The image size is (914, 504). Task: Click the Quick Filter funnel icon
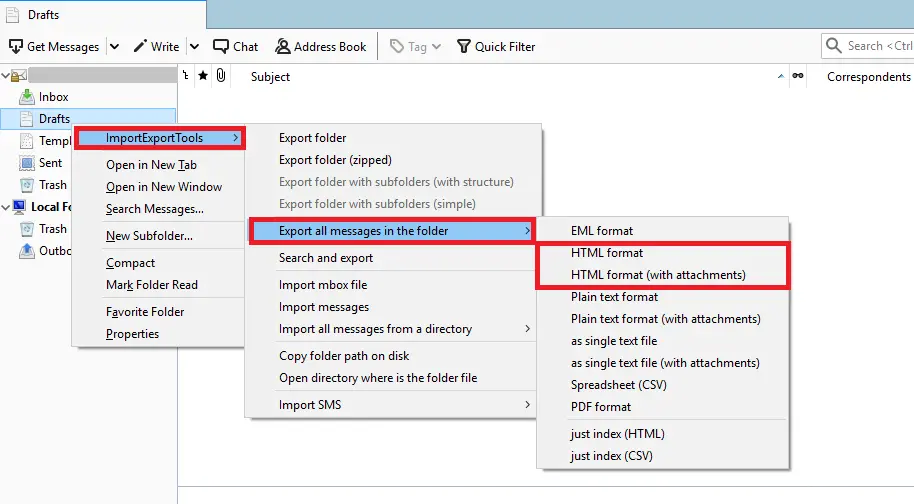[463, 46]
